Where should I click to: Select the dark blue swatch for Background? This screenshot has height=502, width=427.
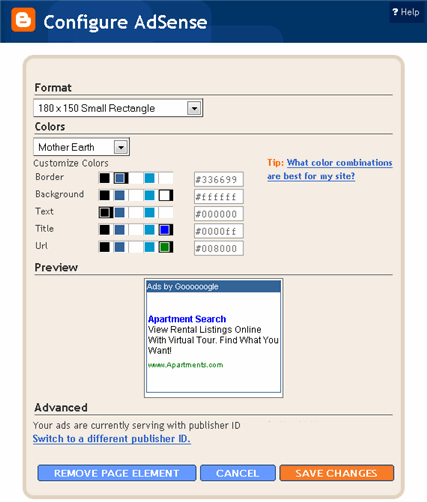tap(119, 195)
